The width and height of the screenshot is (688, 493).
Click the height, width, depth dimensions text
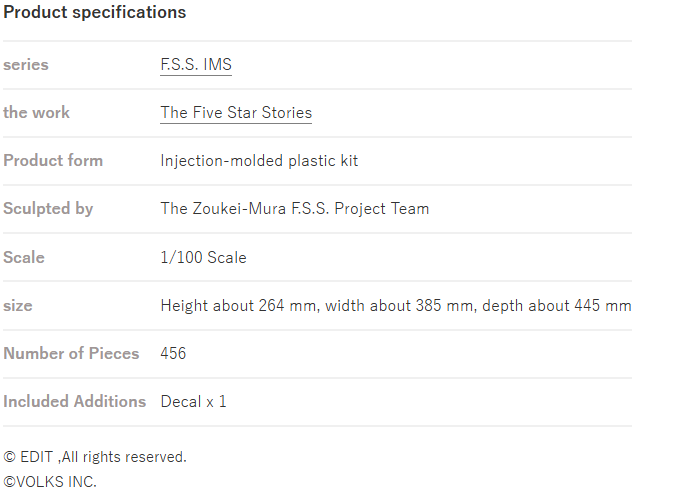coord(396,305)
